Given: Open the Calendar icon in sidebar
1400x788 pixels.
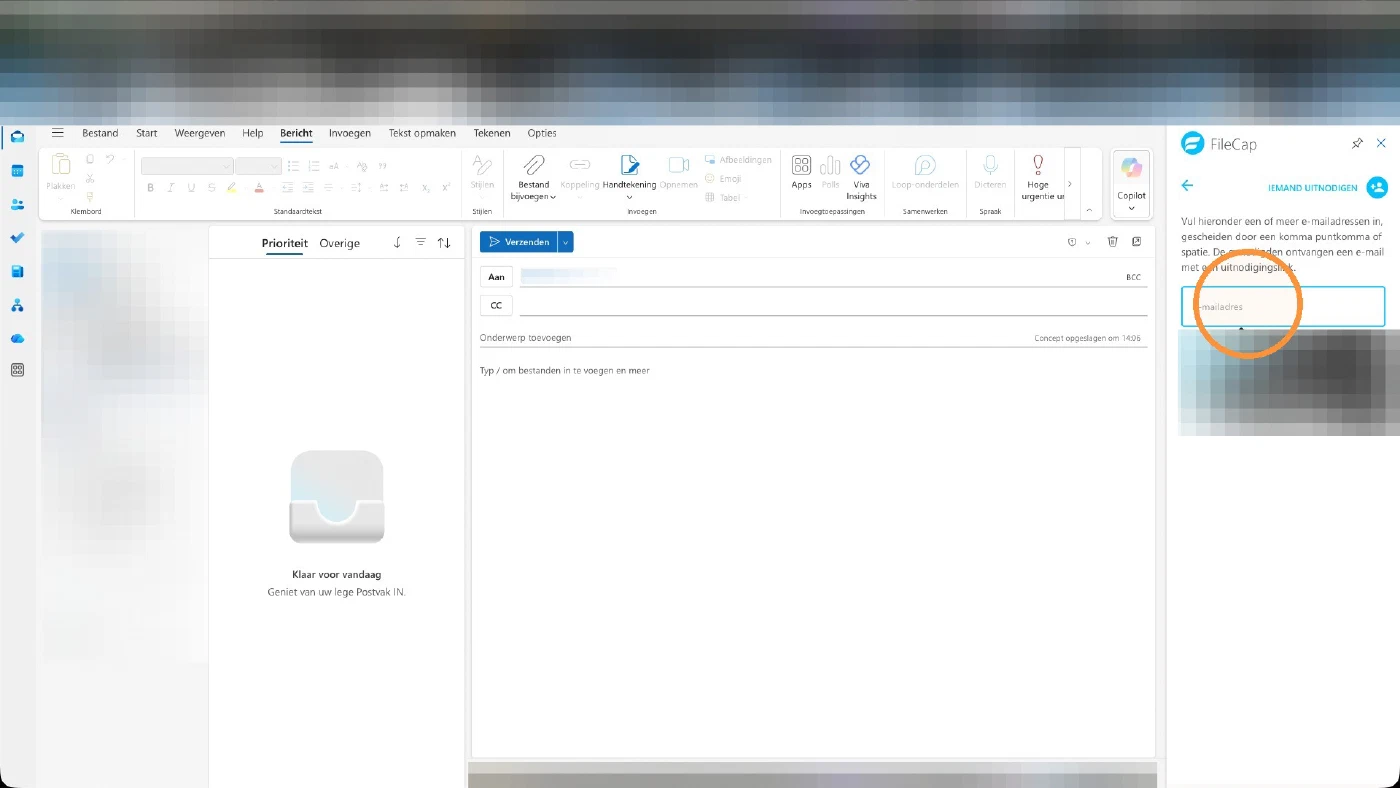Looking at the screenshot, I should pyautogui.click(x=17, y=171).
